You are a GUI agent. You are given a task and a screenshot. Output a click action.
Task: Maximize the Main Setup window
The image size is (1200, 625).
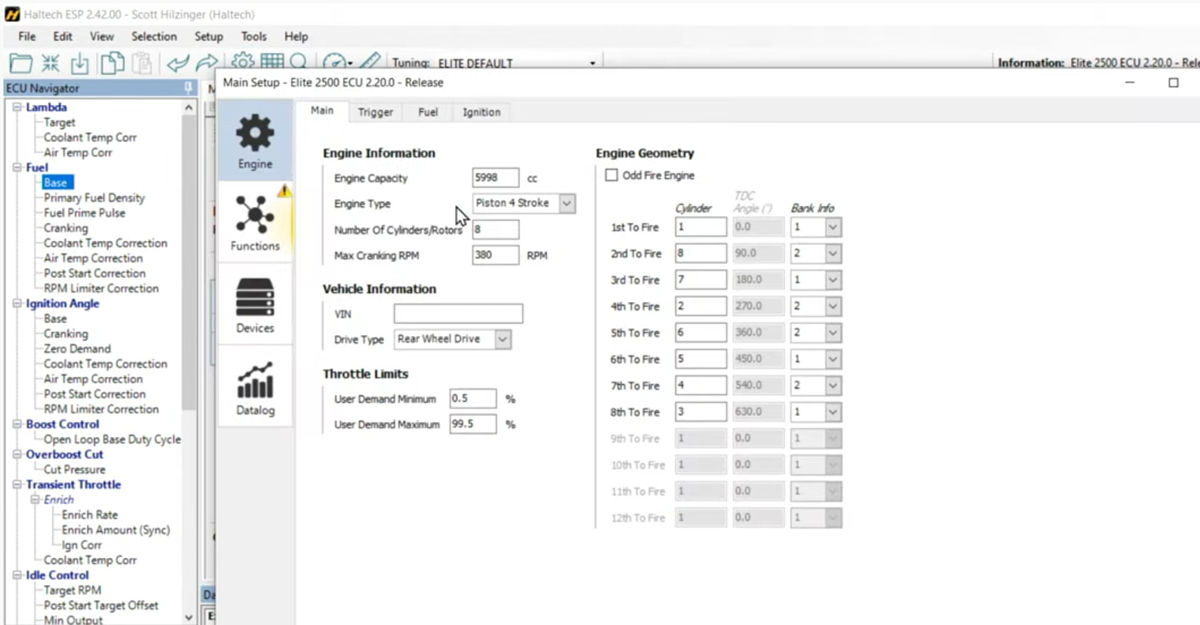pos(1173,82)
